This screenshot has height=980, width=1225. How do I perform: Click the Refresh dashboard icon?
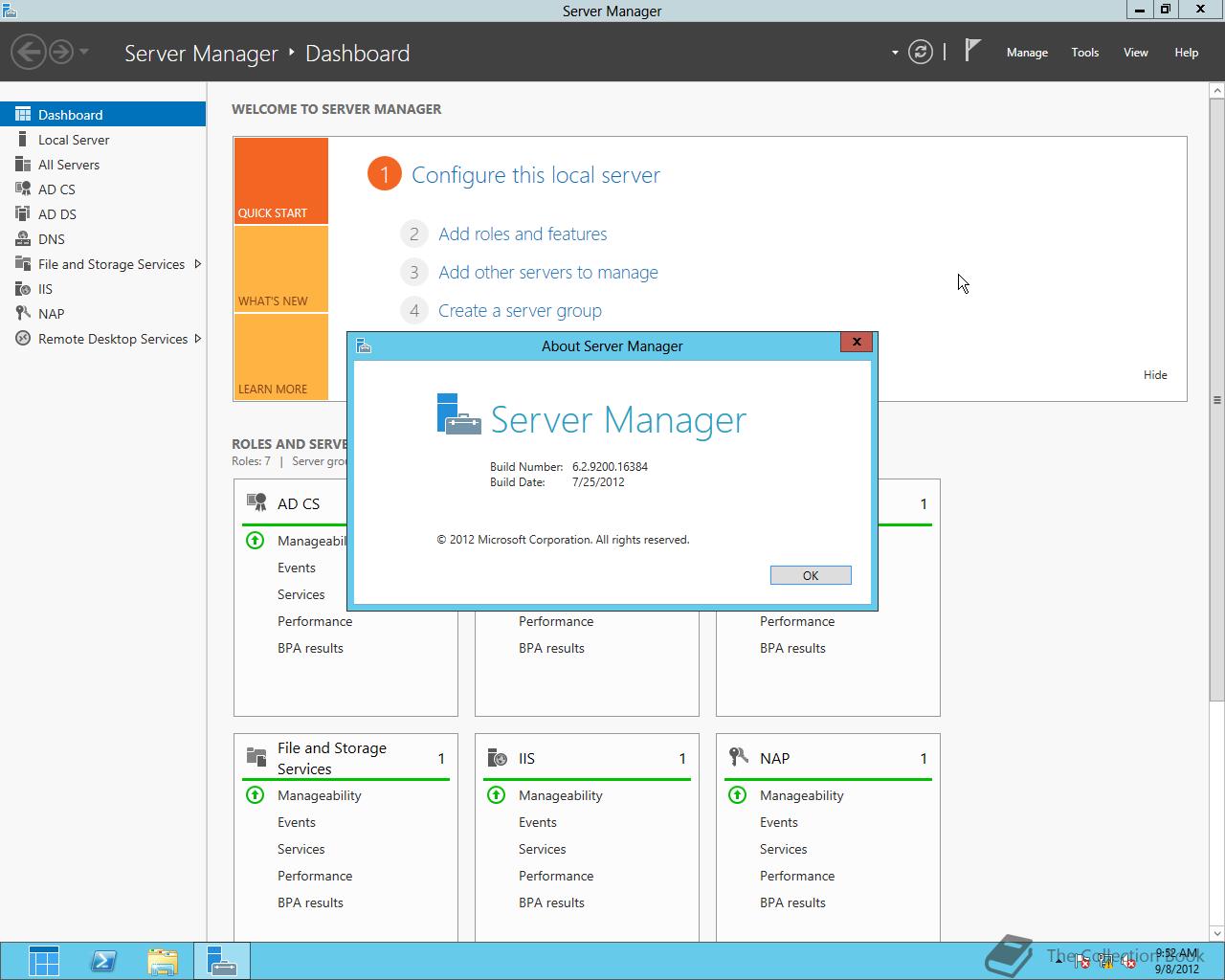click(921, 52)
